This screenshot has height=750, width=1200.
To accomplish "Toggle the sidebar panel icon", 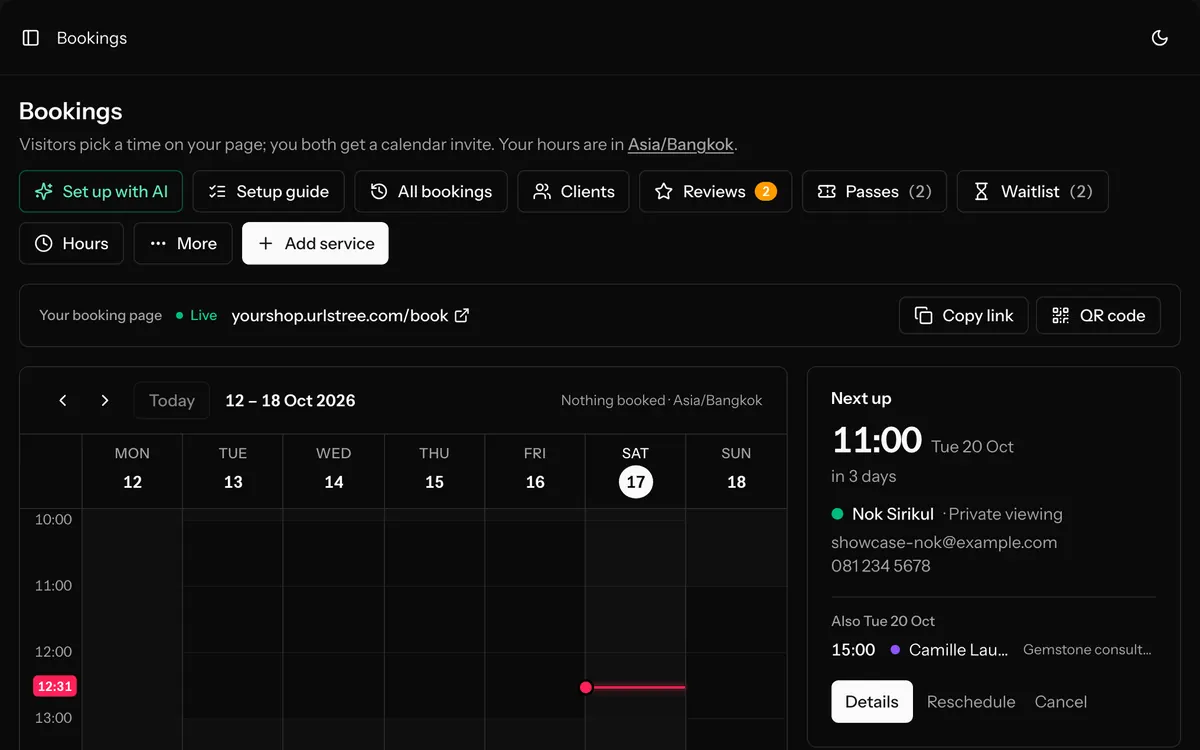I will (31, 38).
